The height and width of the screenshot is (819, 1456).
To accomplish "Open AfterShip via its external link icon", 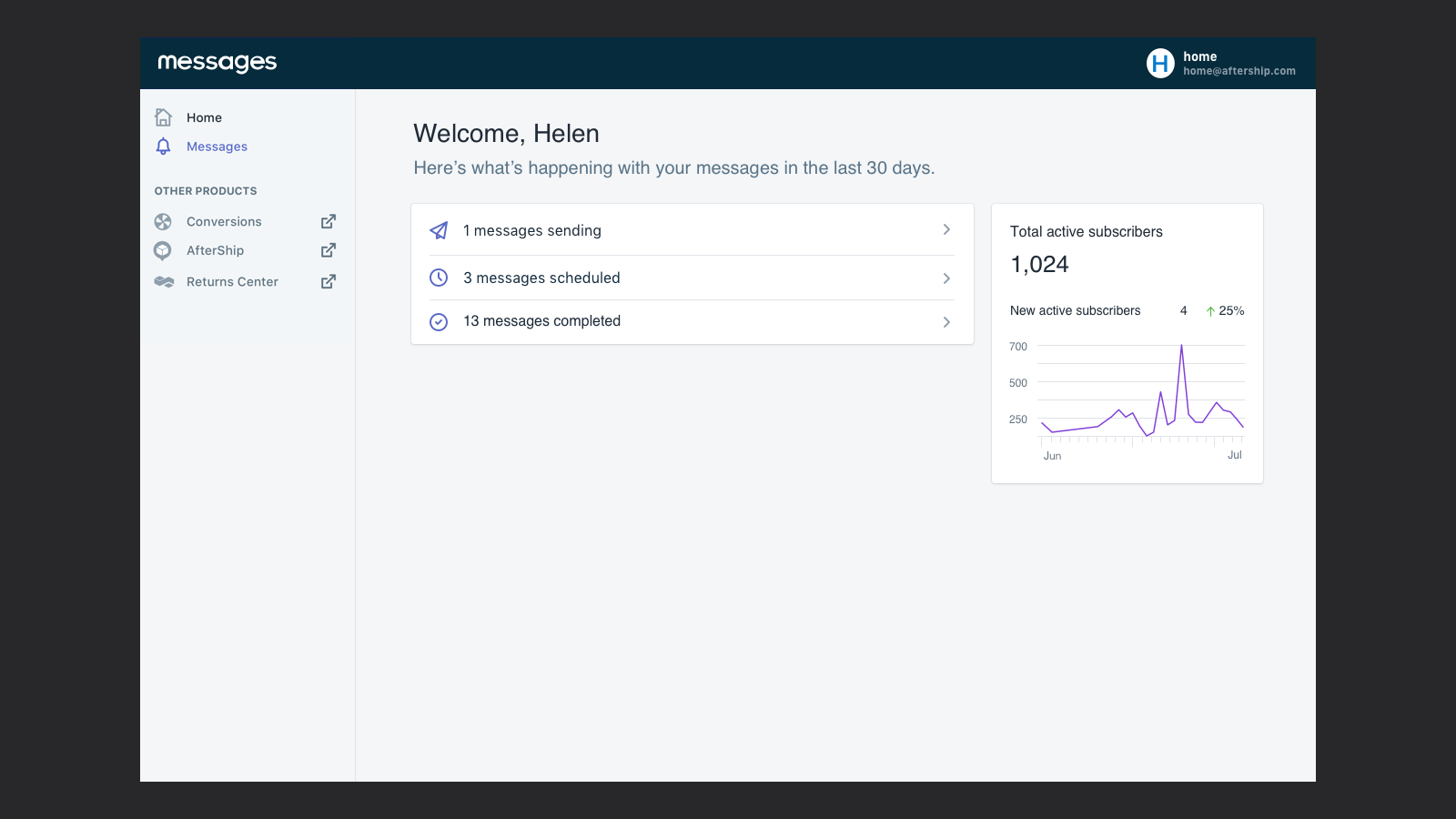I will [328, 250].
